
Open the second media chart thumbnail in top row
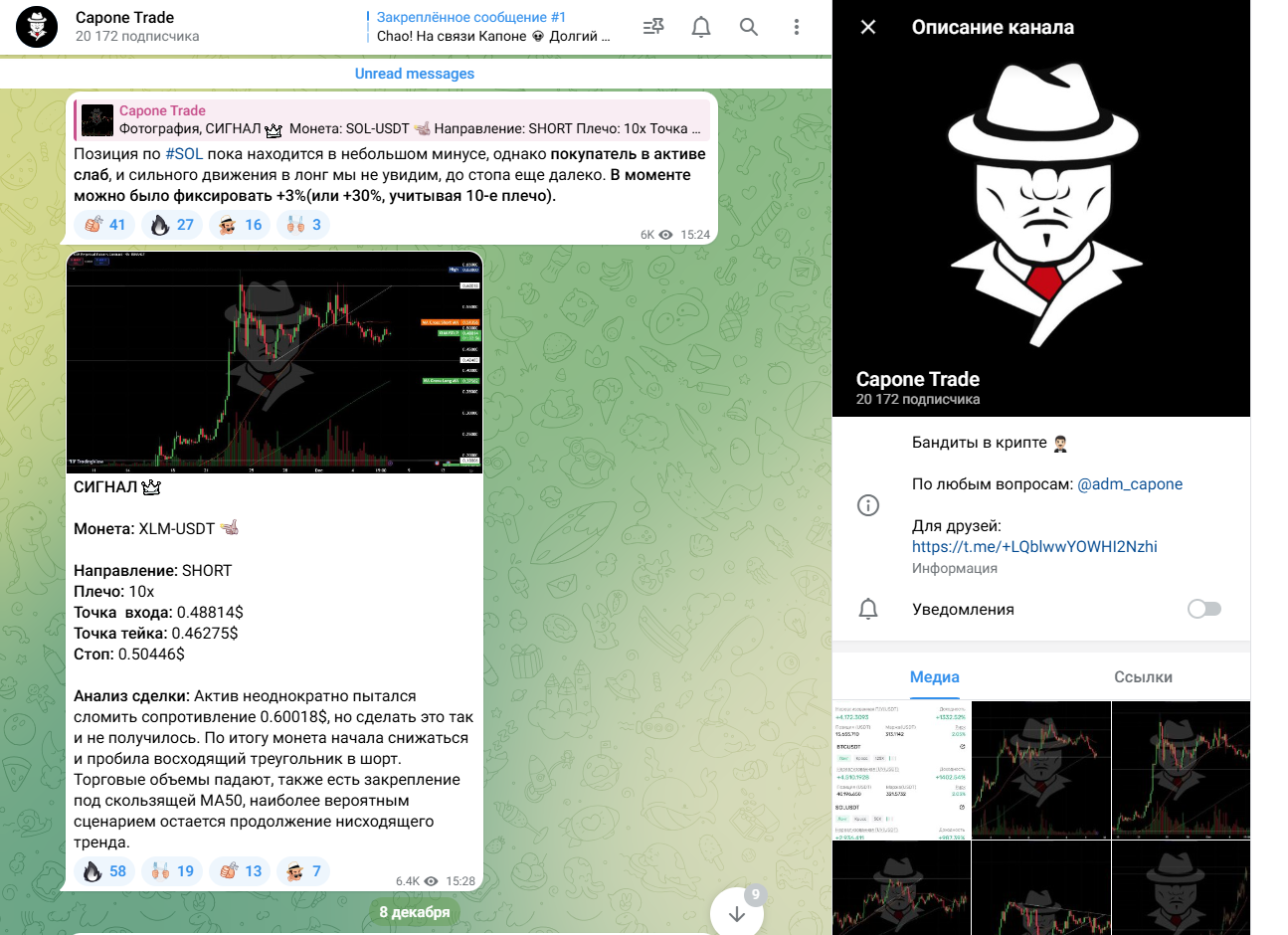(x=1041, y=771)
